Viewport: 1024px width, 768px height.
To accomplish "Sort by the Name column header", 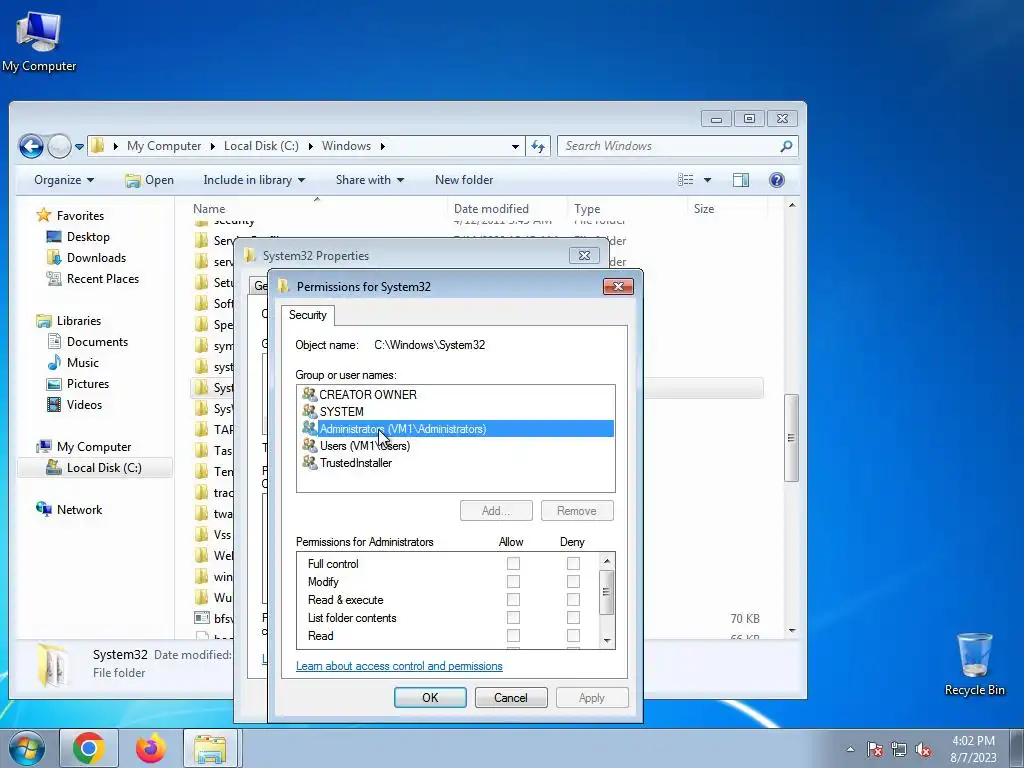I will [x=317, y=208].
